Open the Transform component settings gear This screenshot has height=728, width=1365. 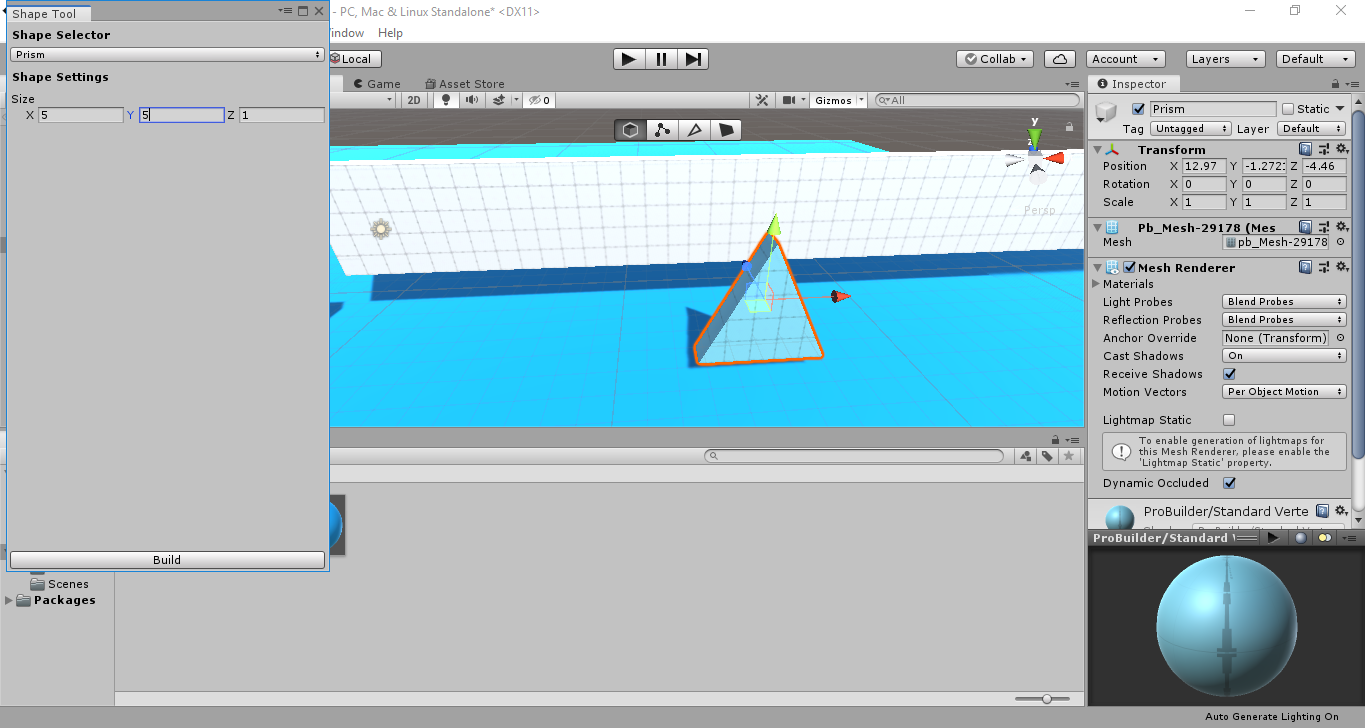point(1341,148)
